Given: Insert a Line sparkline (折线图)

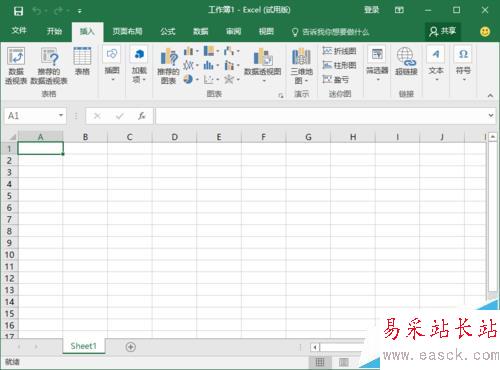Looking at the screenshot, I should point(339,51).
